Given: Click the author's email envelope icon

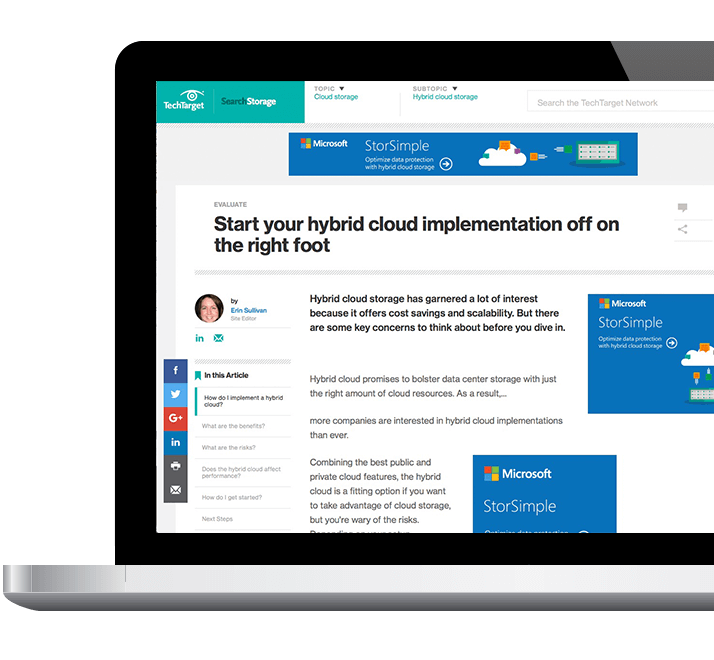Looking at the screenshot, I should point(219,338).
